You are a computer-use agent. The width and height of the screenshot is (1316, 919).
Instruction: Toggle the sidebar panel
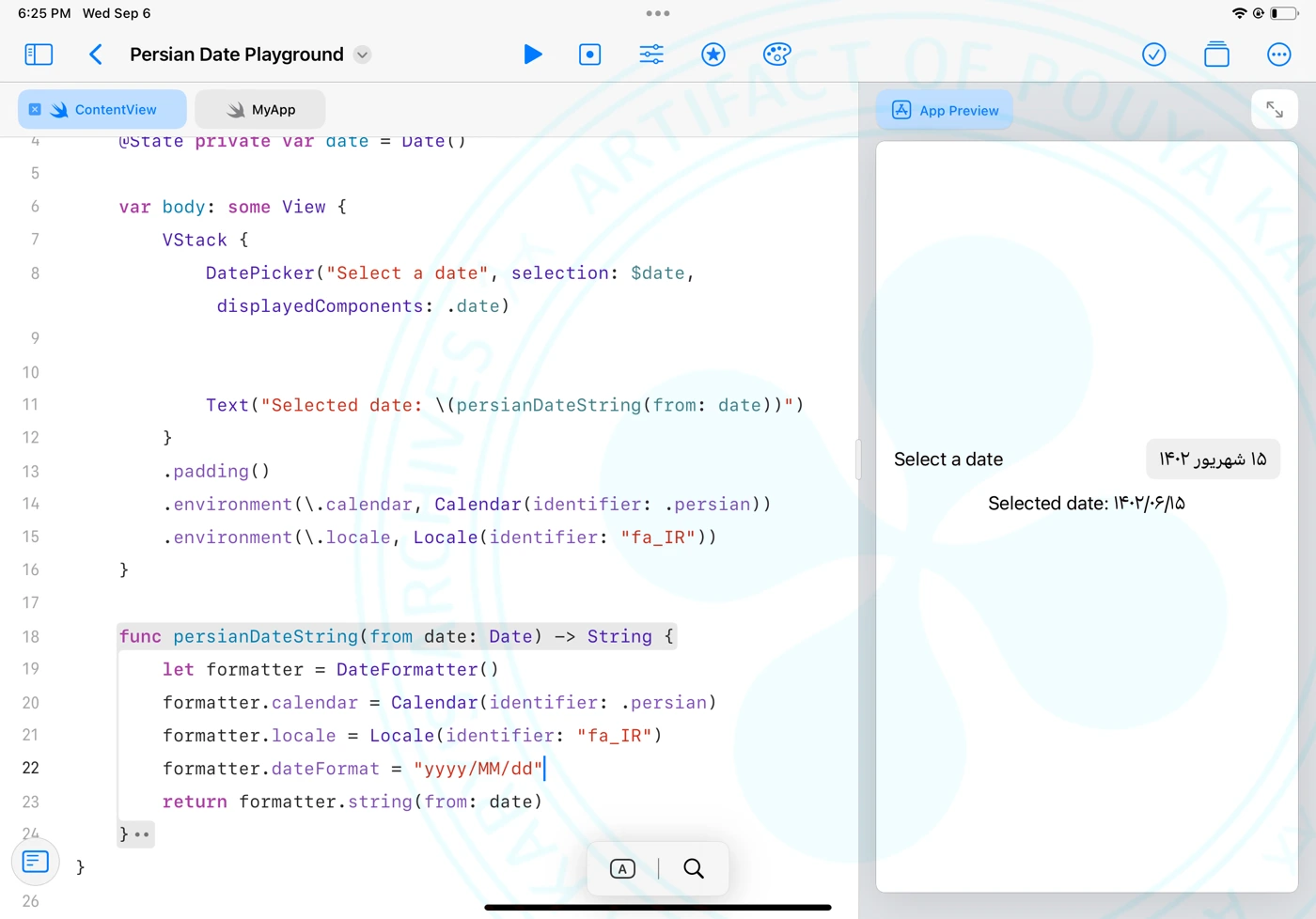39,55
